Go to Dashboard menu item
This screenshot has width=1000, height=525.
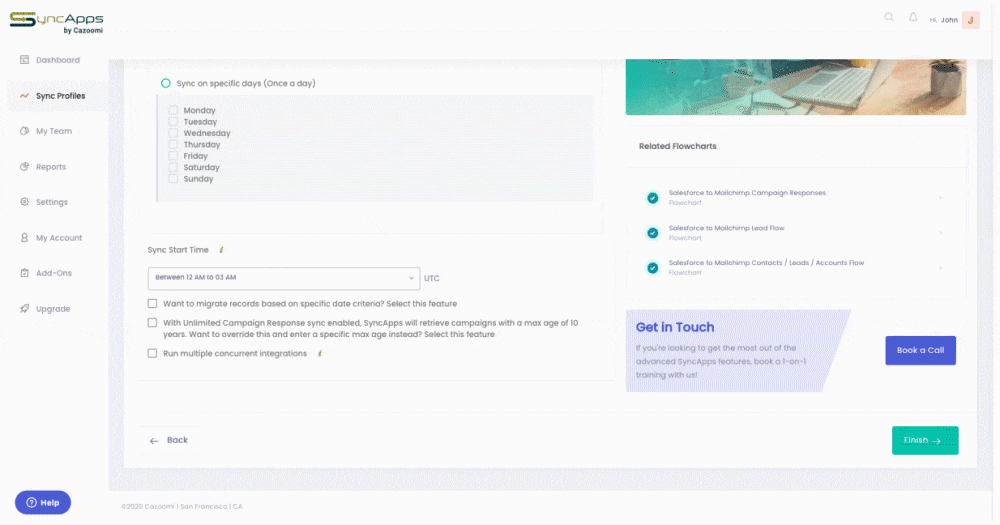click(57, 60)
